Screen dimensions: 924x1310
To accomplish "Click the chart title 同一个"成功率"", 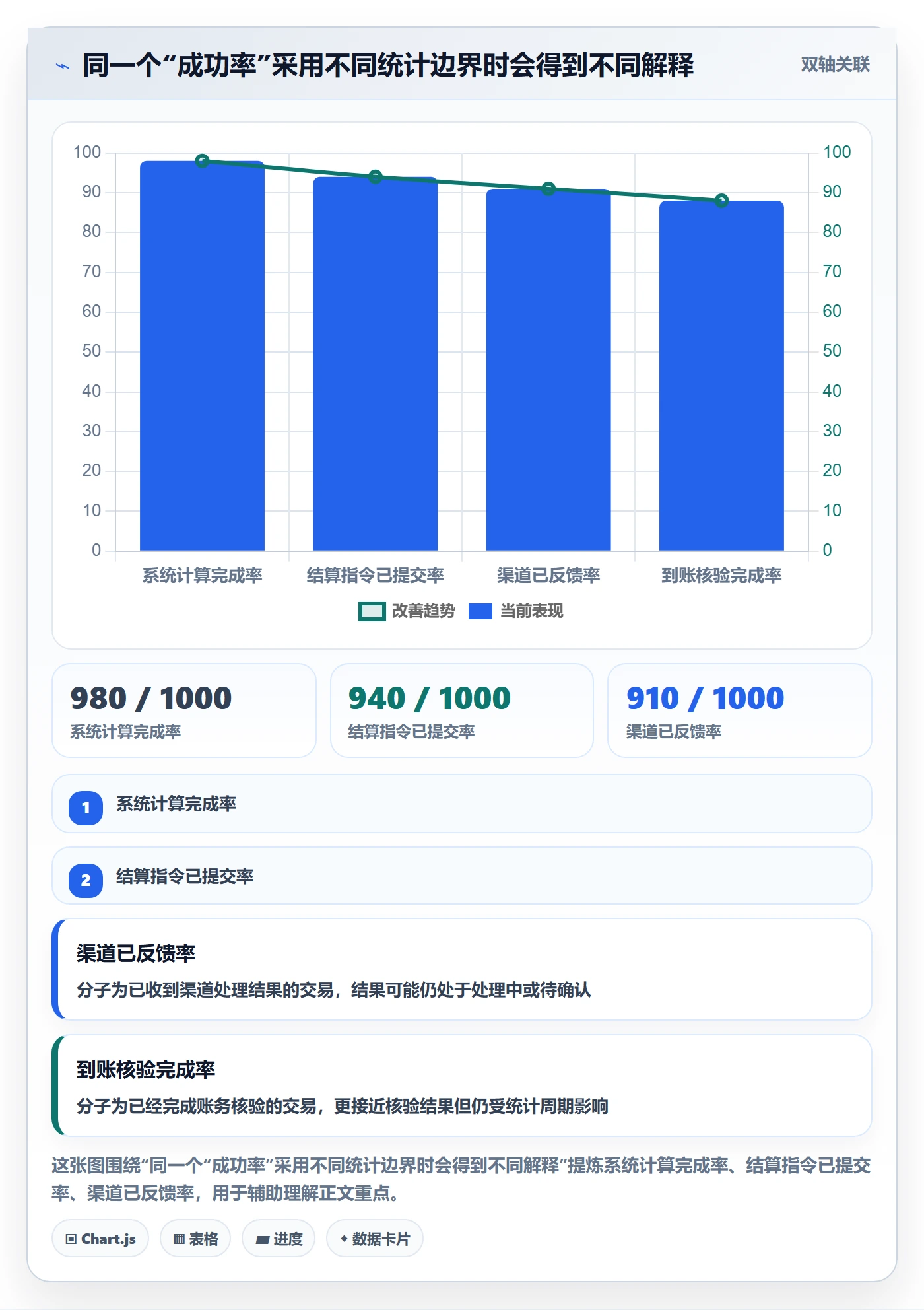I will tap(388, 65).
